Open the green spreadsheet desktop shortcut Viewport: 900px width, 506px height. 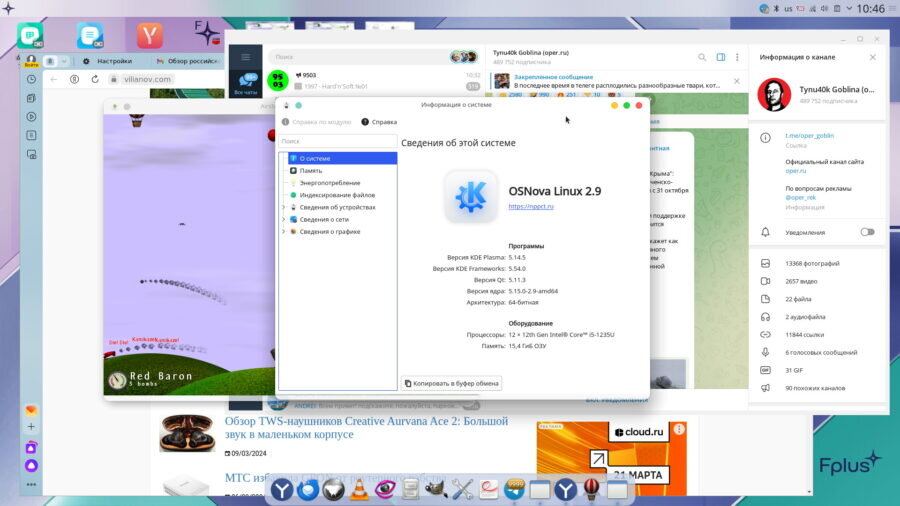[x=30, y=35]
